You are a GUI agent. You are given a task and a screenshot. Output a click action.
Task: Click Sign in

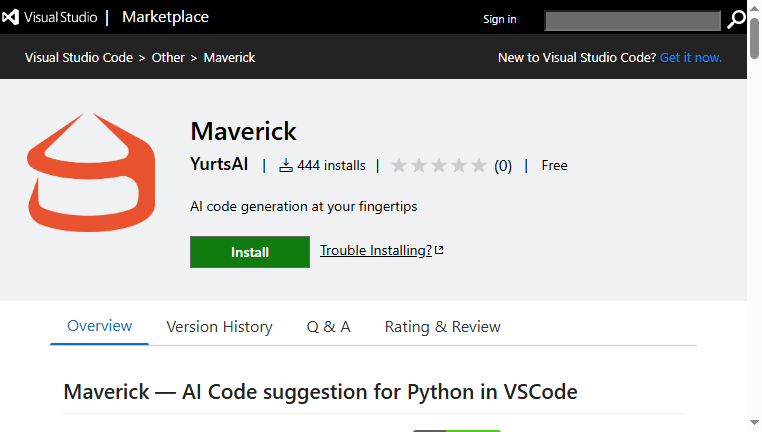[x=500, y=19]
